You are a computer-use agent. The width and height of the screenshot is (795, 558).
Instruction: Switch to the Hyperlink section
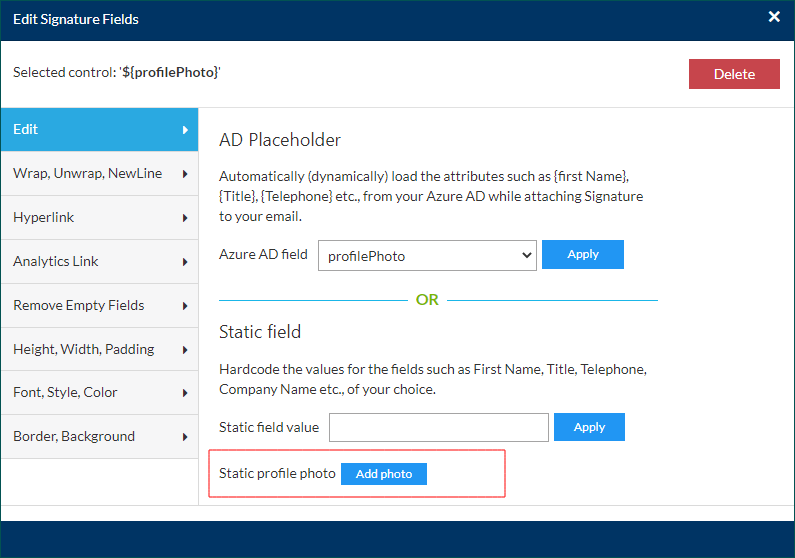coord(99,217)
